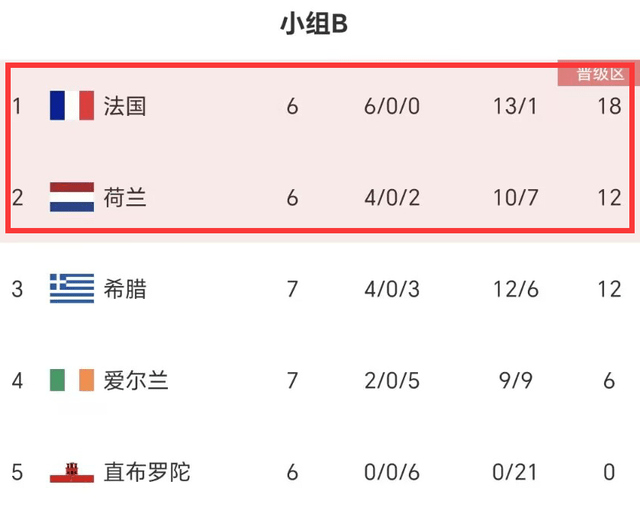Select the 希腊 team name
Image resolution: width=640 pixels, height=517 pixels.
point(124,289)
